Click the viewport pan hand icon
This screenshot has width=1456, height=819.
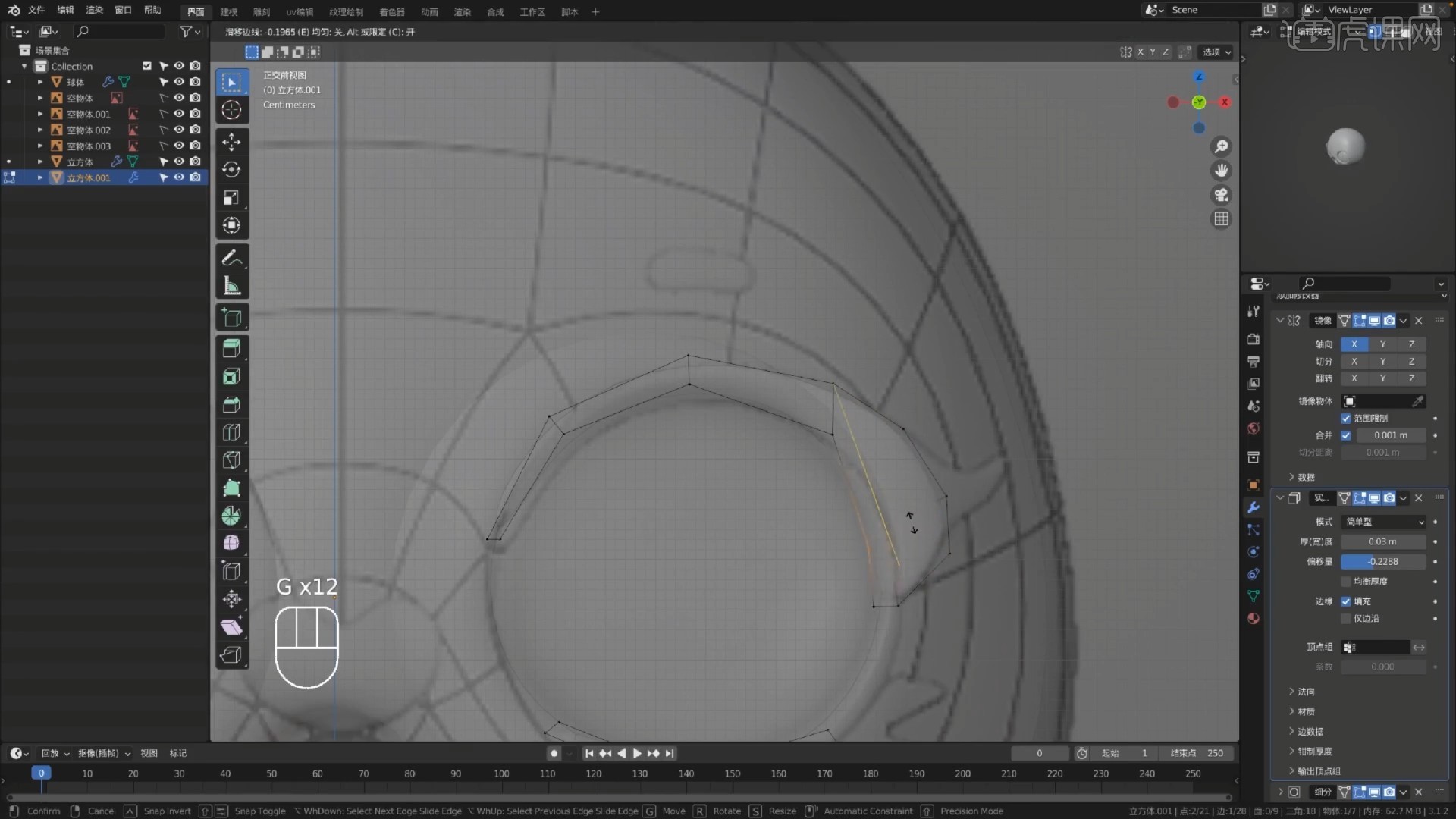1221,171
